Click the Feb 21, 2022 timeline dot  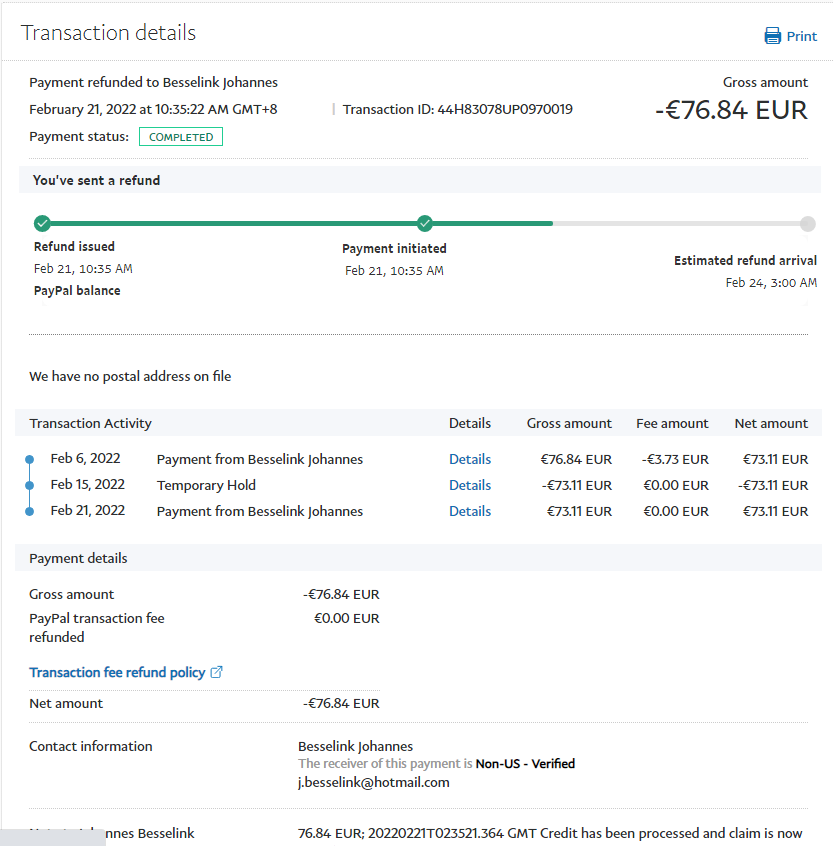[x=29, y=512]
